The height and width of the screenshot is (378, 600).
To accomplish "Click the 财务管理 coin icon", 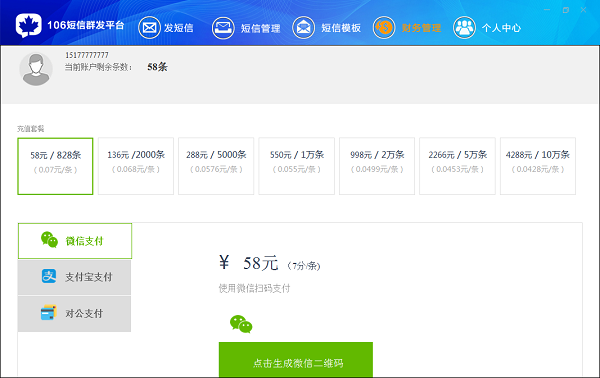I will tap(384, 28).
